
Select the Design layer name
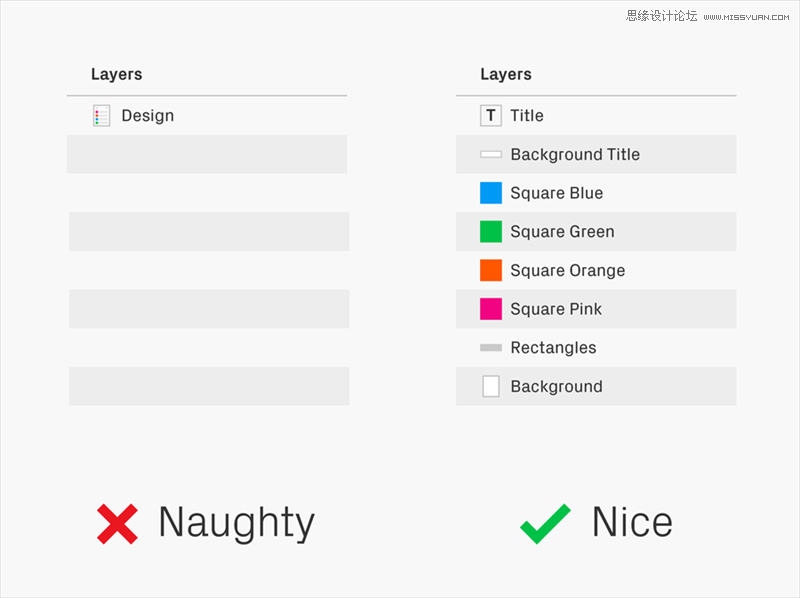(x=147, y=116)
